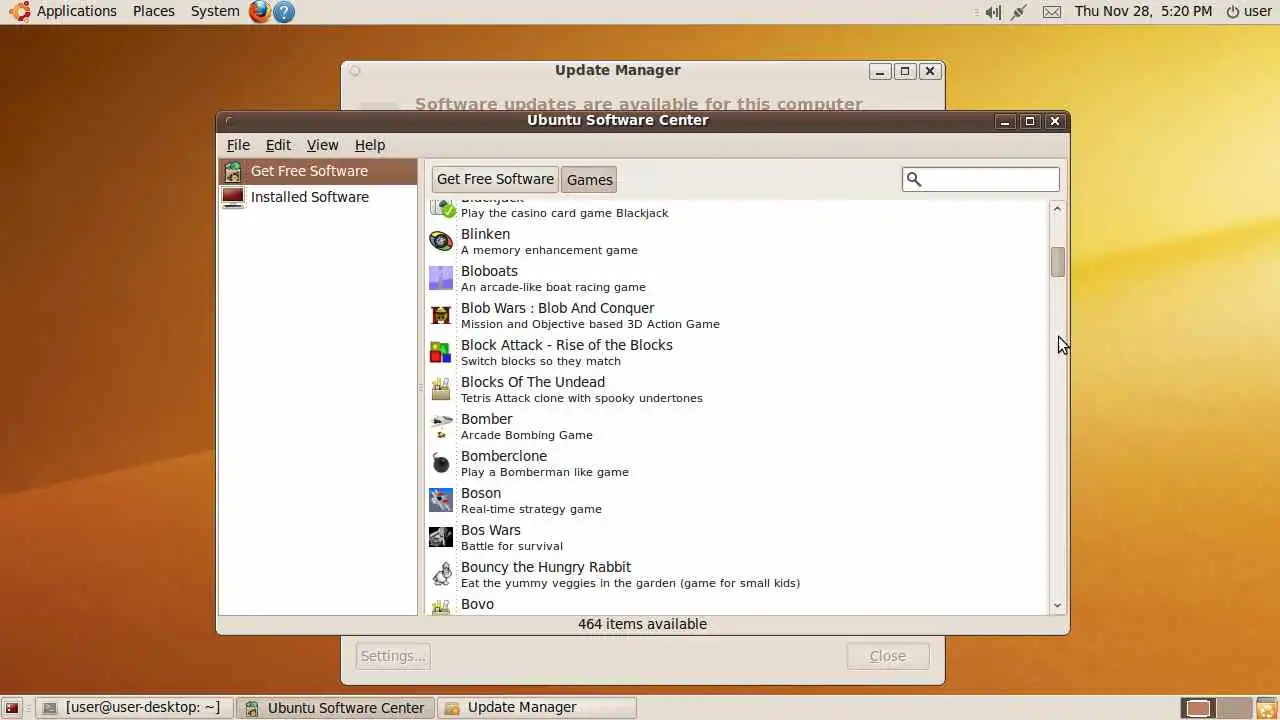This screenshot has height=720, width=1280.
Task: Click the mail envelope indicator icon
Action: (x=1051, y=12)
